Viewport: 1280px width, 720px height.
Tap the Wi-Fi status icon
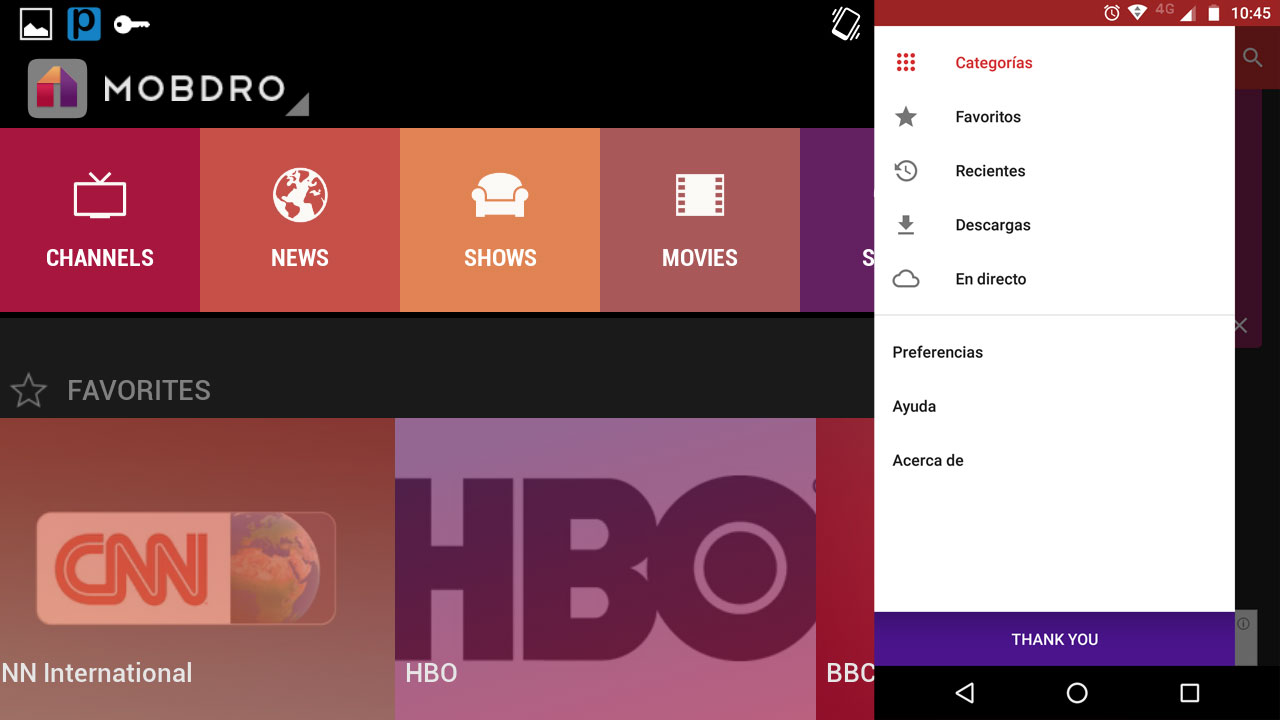pos(1137,13)
